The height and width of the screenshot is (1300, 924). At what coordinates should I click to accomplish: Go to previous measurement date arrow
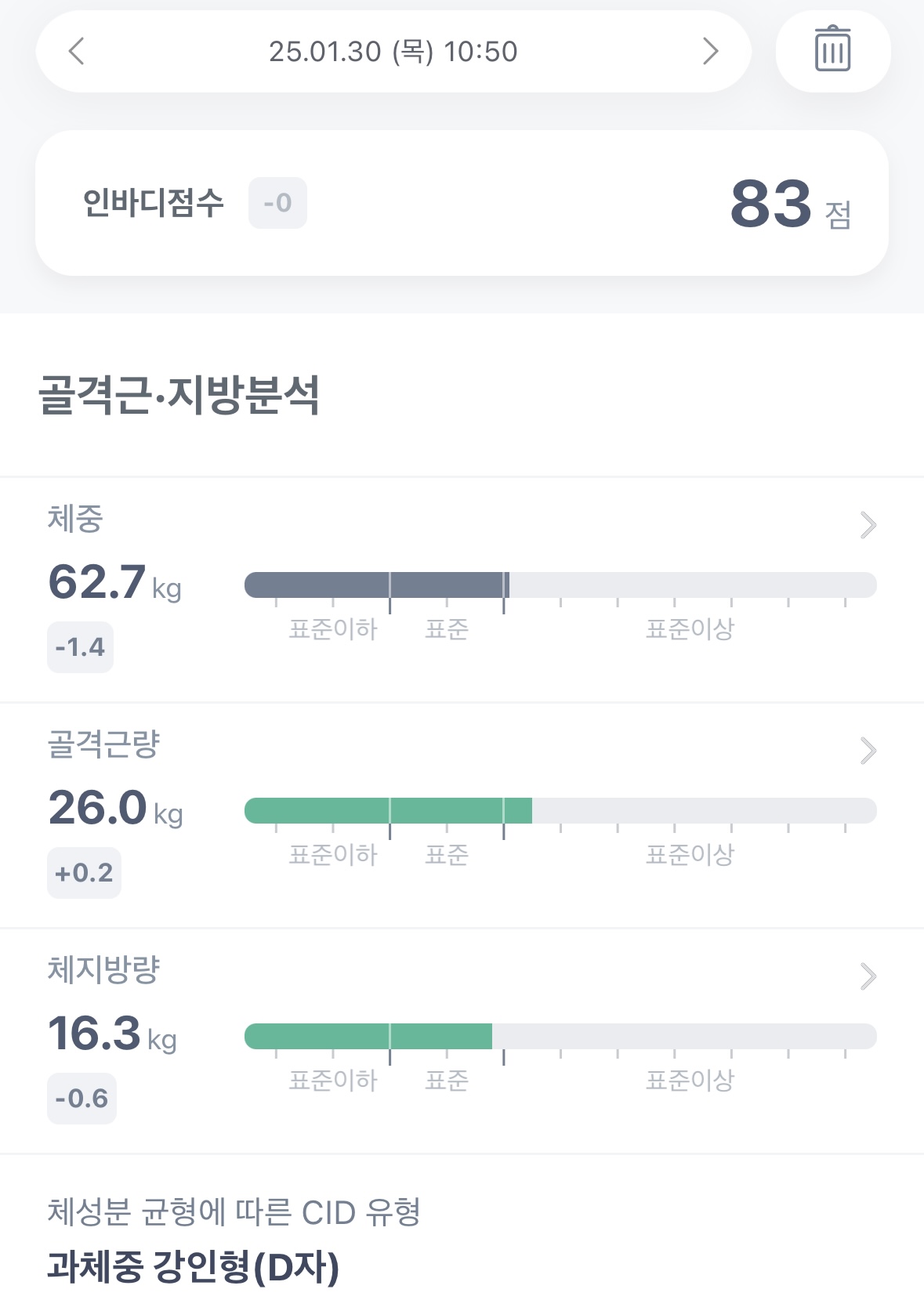point(76,52)
